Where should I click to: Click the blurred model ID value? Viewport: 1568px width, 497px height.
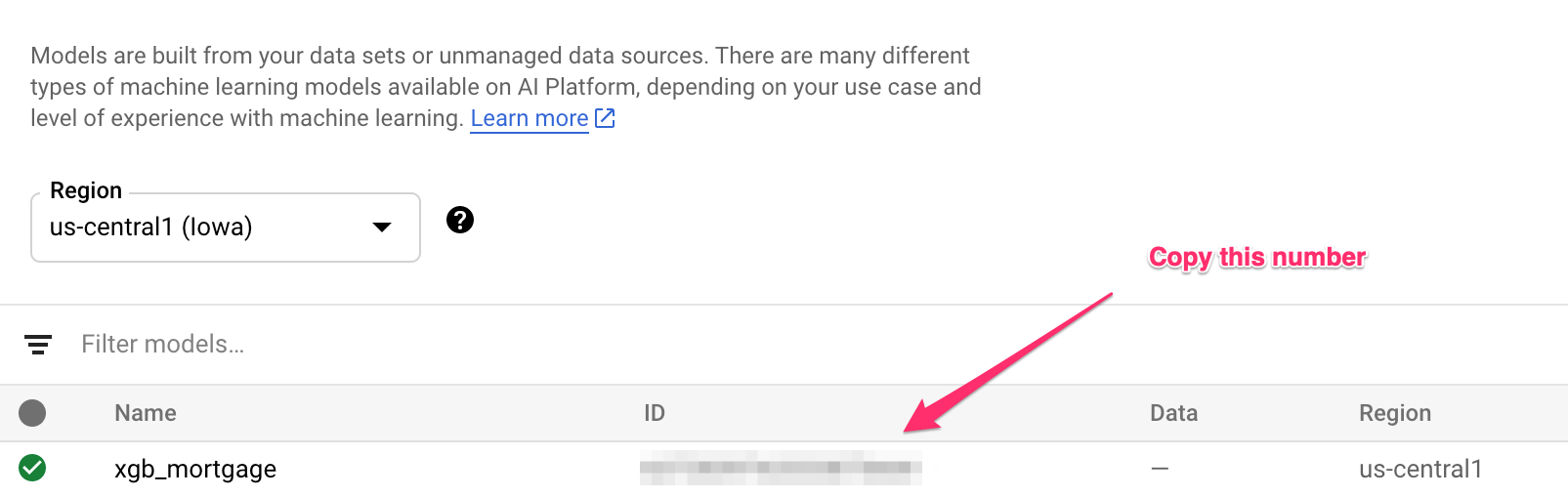781,469
